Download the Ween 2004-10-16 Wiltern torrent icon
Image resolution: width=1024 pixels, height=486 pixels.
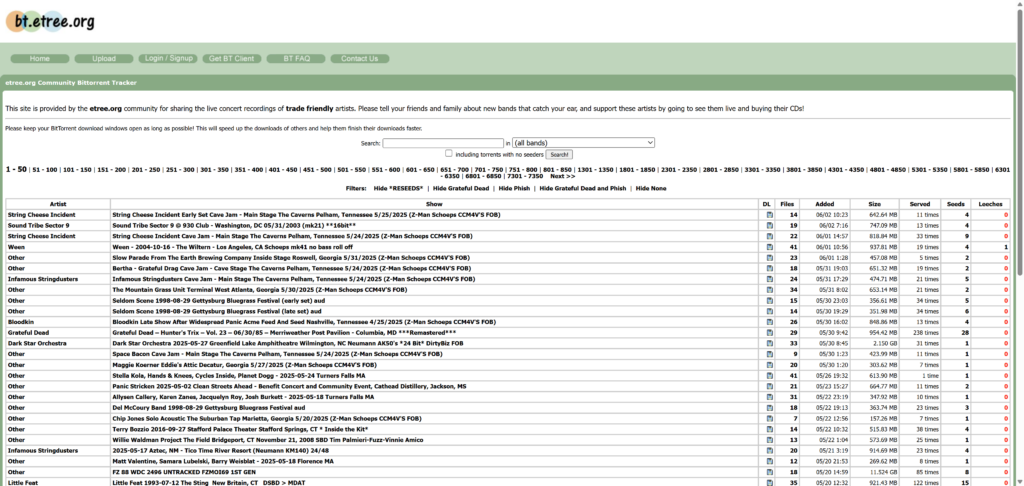769,247
